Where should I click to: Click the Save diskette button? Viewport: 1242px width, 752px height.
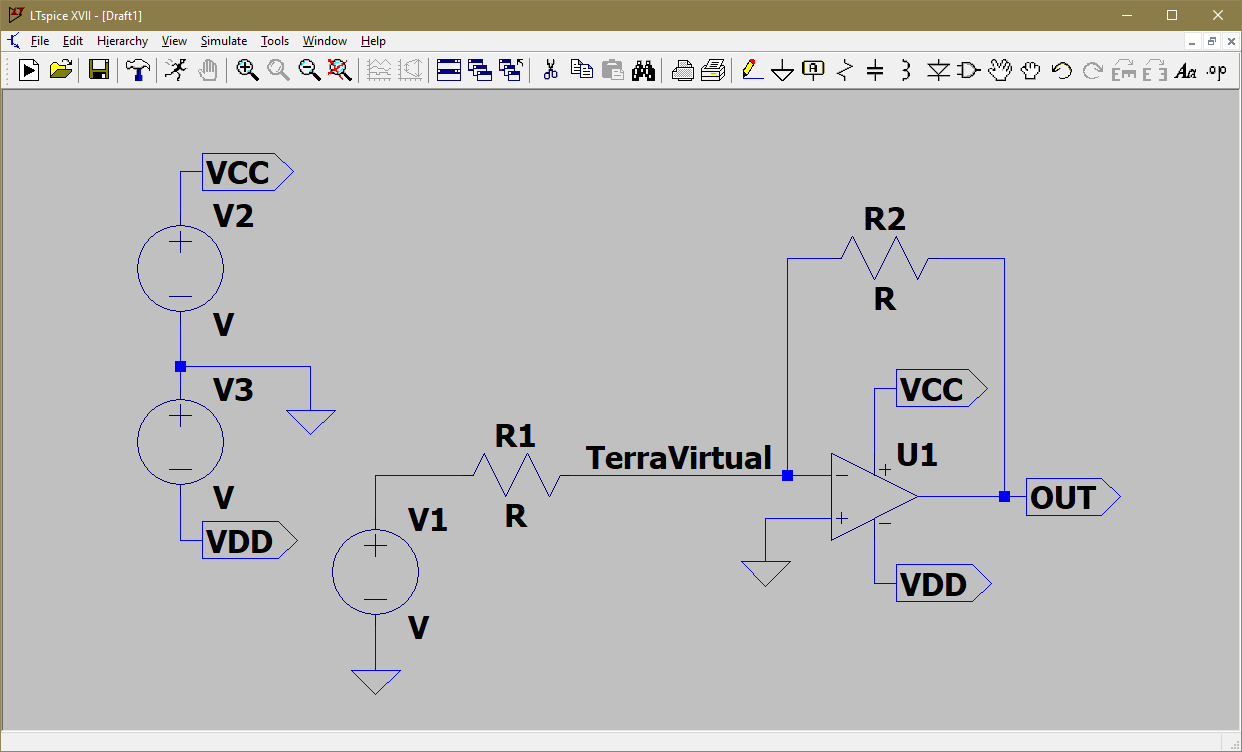(98, 70)
